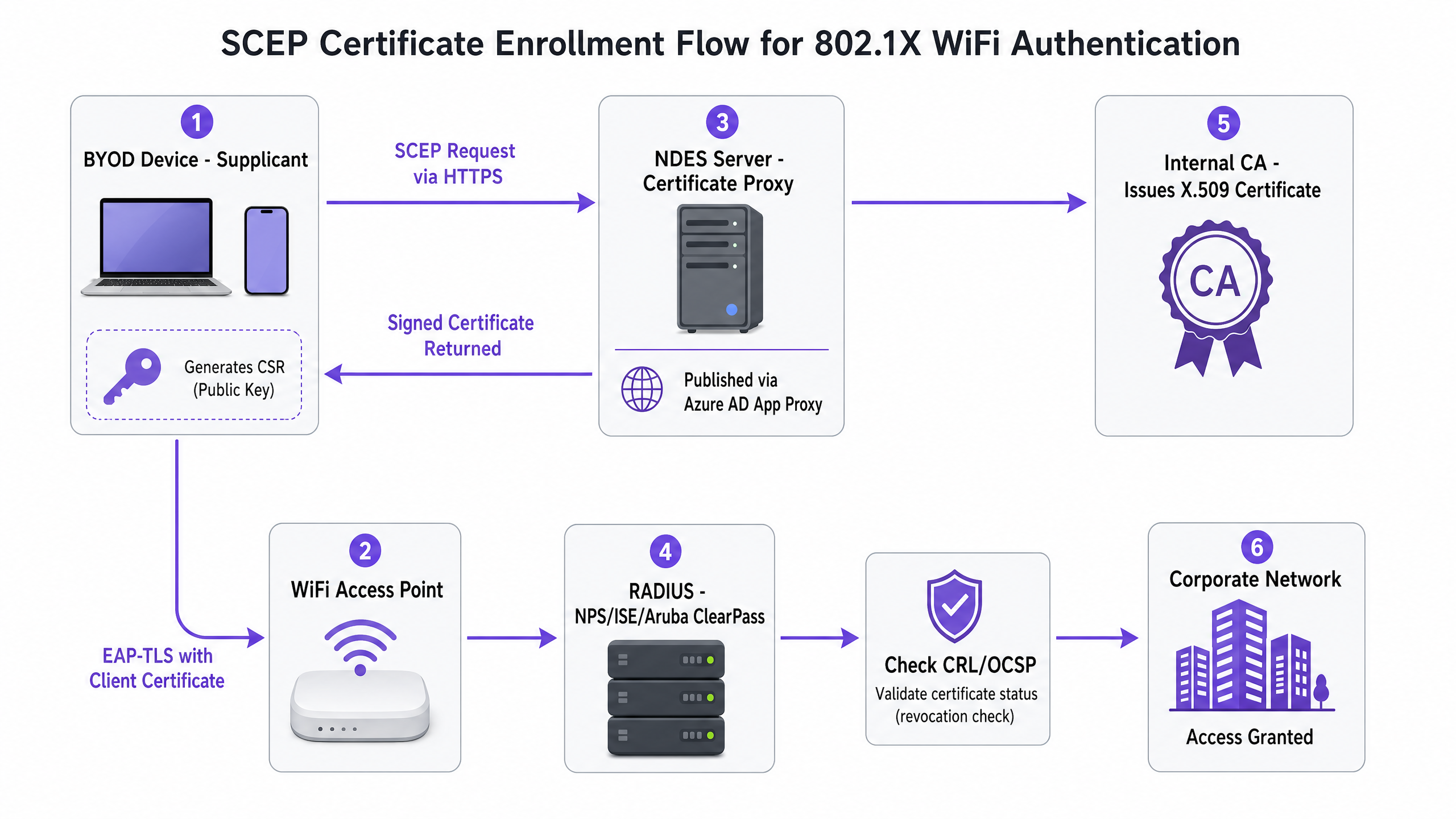Screen dimensions: 1456x819
Task: Click the diagram title SCEP Certificate Enrollment Flow
Action: tap(730, 43)
